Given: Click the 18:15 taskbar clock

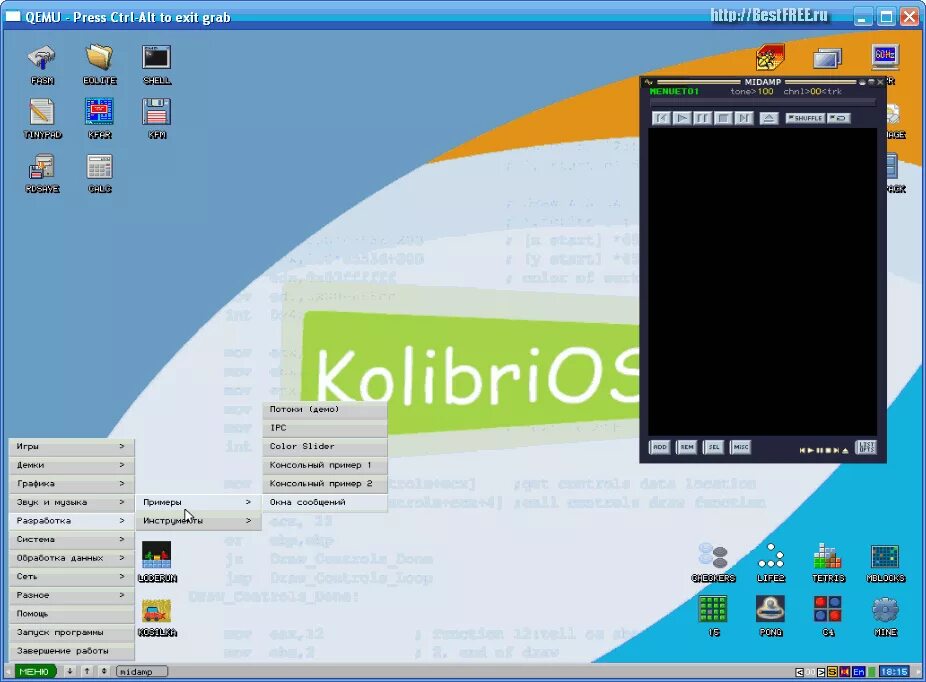Looking at the screenshot, I should [894, 671].
